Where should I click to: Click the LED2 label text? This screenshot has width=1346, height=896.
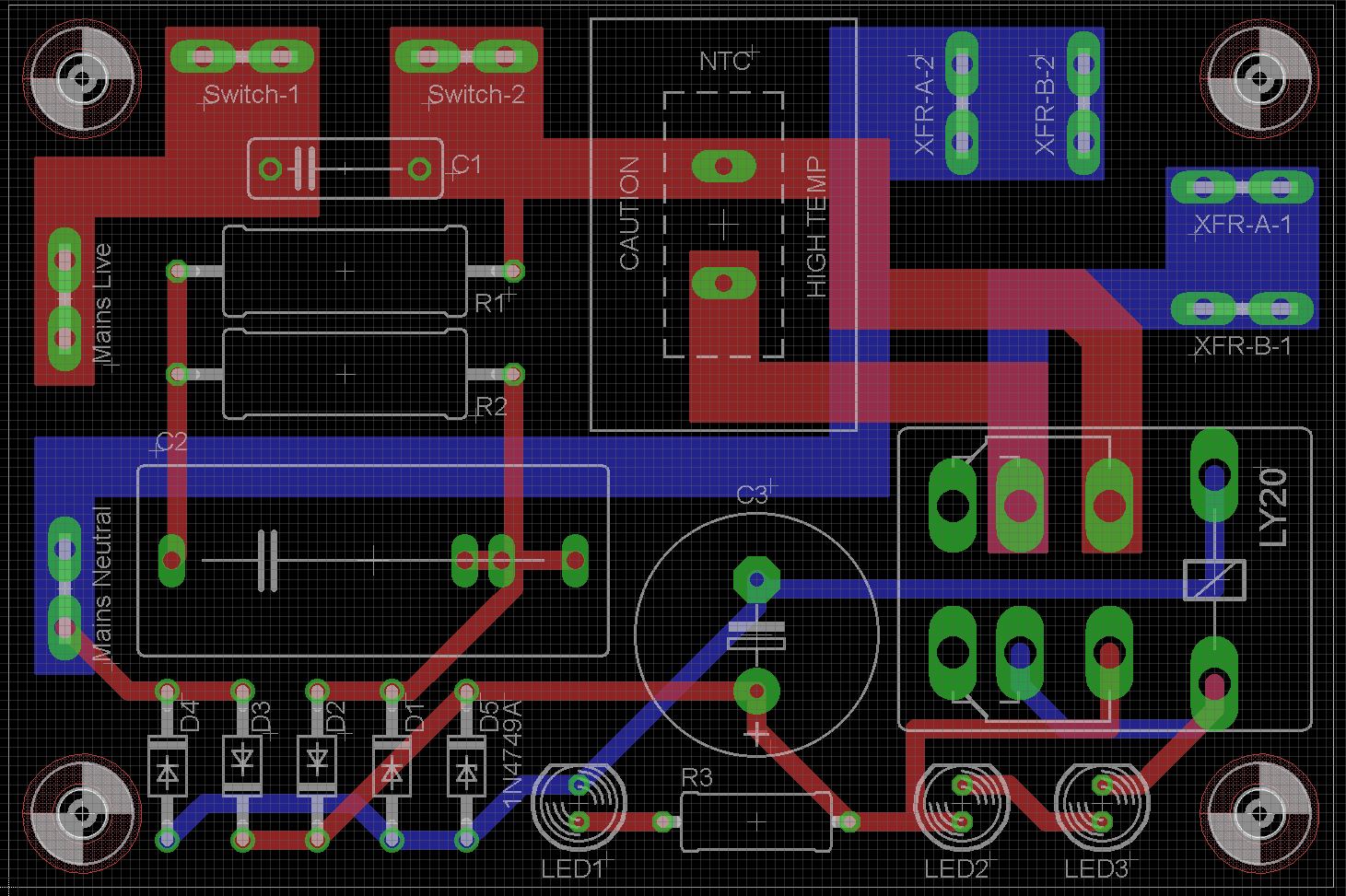956,868
